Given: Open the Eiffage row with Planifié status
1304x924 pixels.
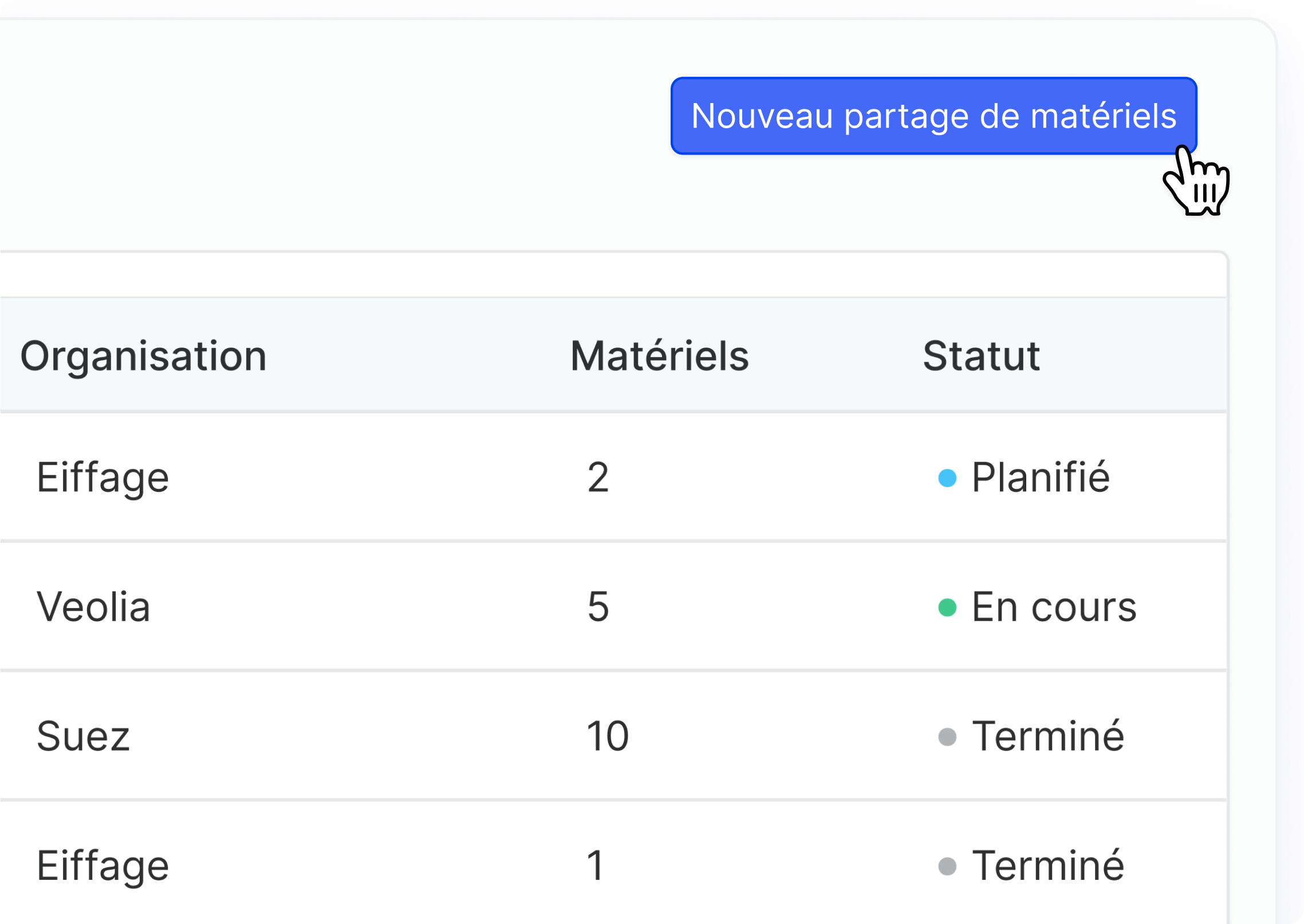Looking at the screenshot, I should 613,477.
